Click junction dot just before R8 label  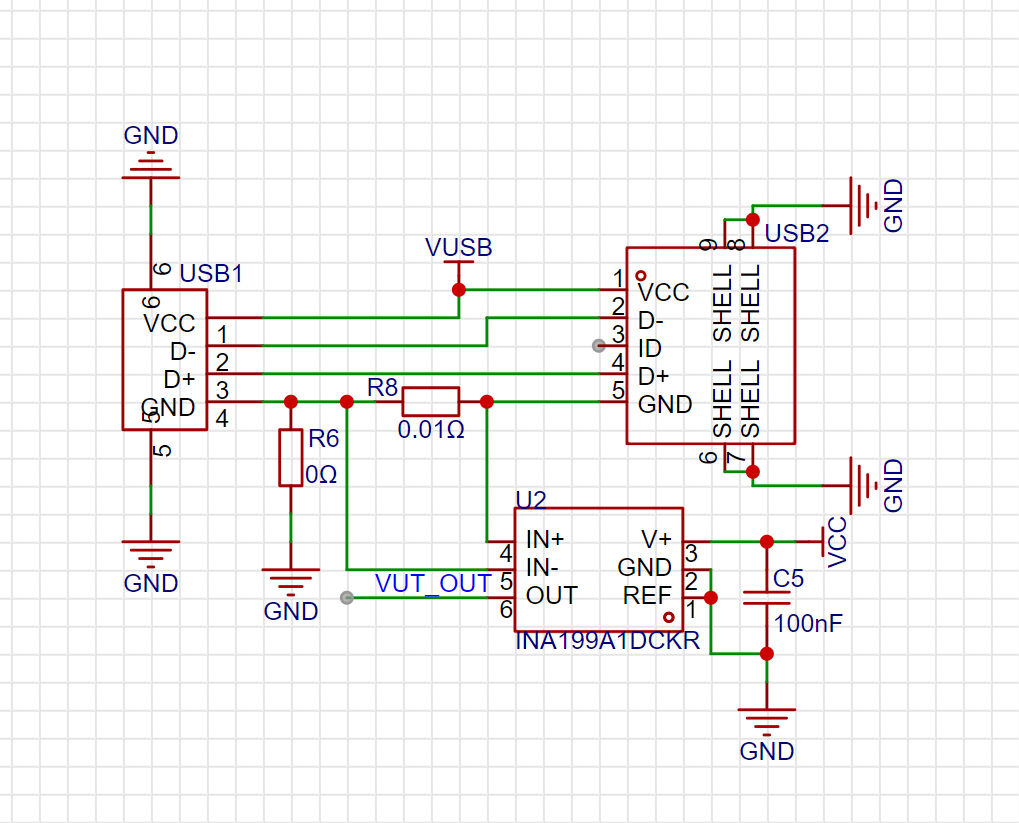(x=347, y=402)
